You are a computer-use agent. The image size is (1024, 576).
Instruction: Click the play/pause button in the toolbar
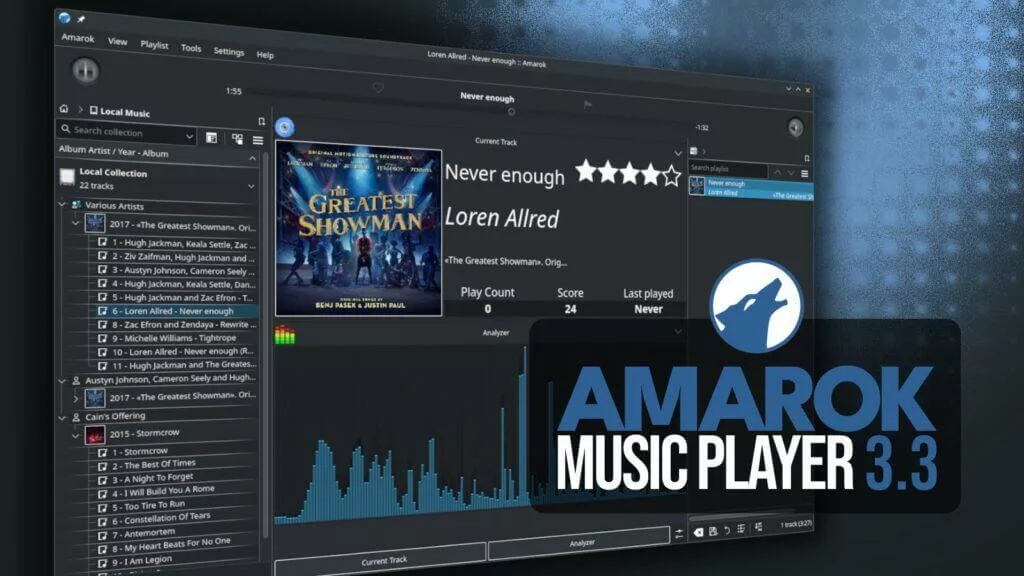pyautogui.click(x=85, y=71)
